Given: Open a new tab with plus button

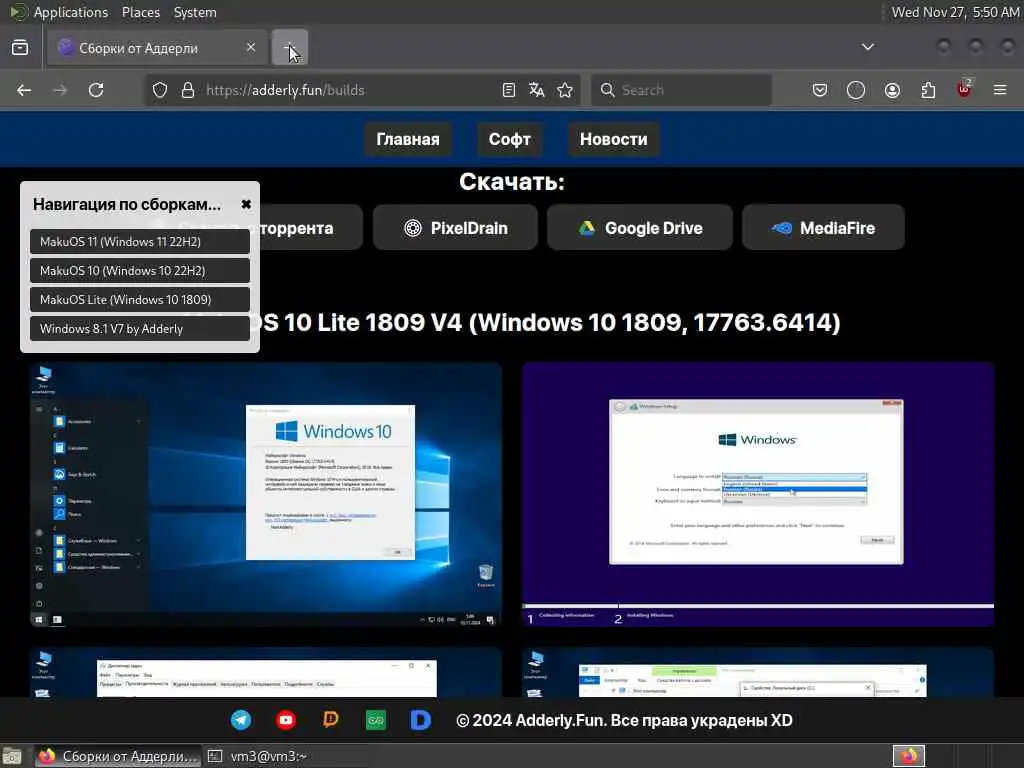Looking at the screenshot, I should pyautogui.click(x=289, y=47).
